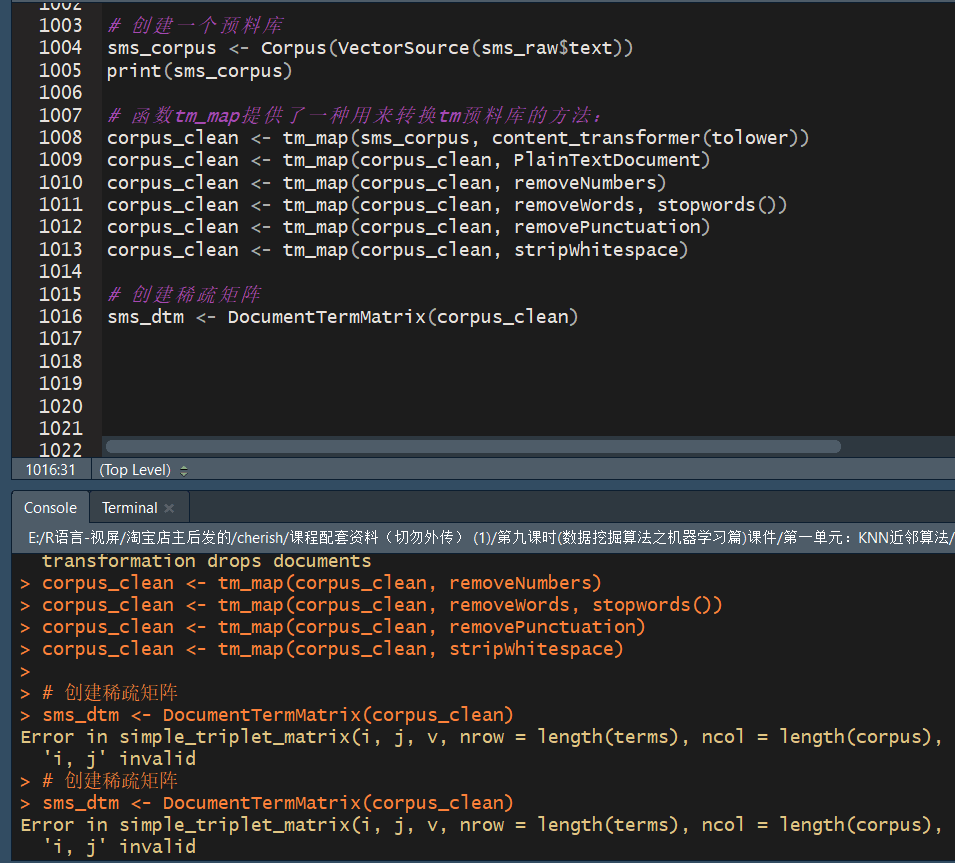Image resolution: width=955 pixels, height=863 pixels.
Task: Click the editor line with DocumentTermMatrix(corpus_clean)
Action: [x=343, y=317]
